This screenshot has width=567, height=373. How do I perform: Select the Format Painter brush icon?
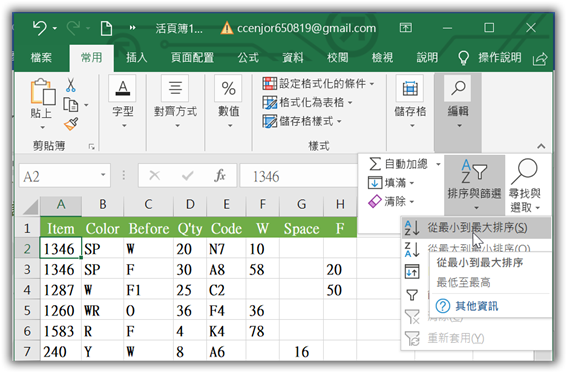71,124
